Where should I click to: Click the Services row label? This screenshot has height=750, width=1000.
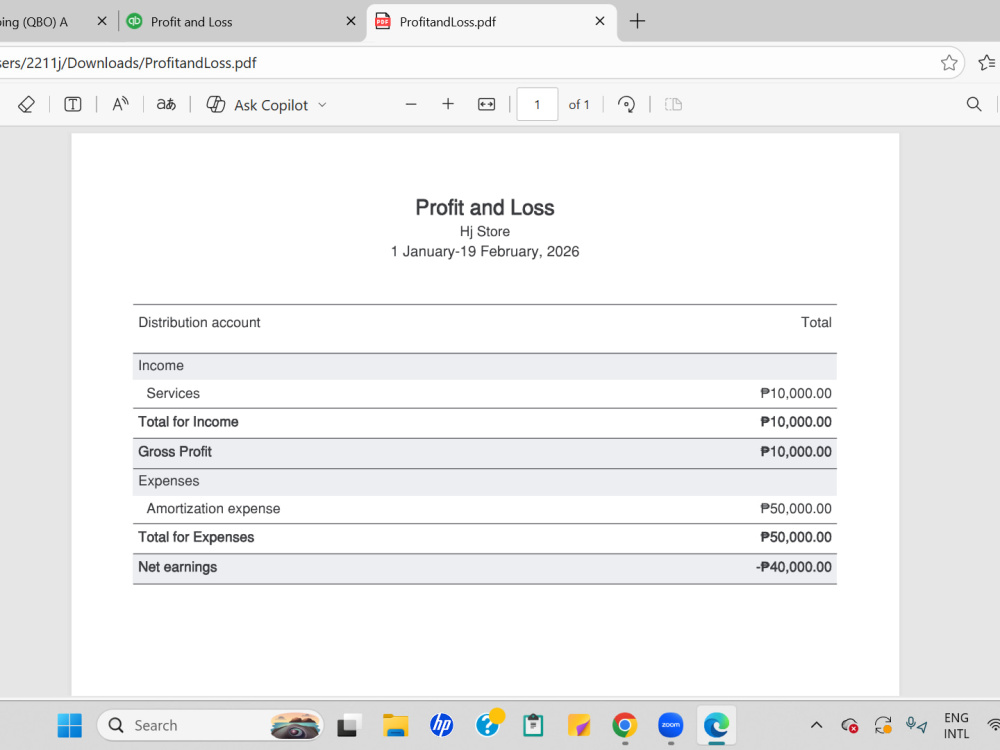pos(173,393)
